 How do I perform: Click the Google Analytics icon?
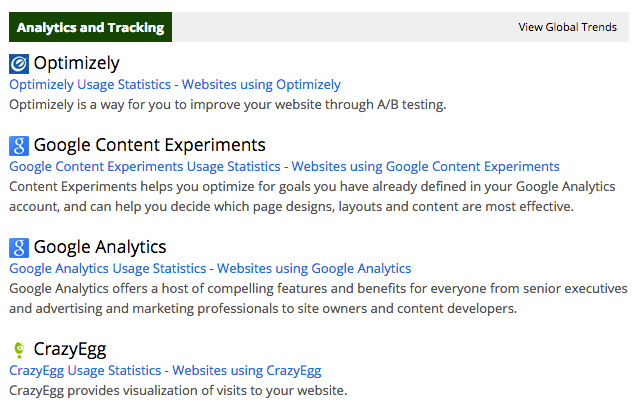[x=19, y=247]
